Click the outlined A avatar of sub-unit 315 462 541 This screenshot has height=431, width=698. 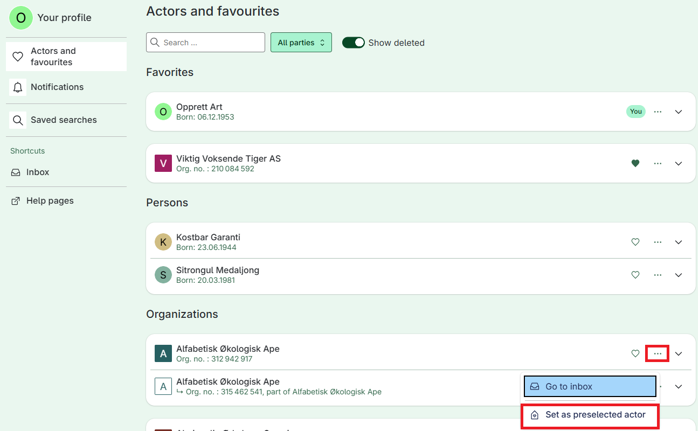point(163,386)
